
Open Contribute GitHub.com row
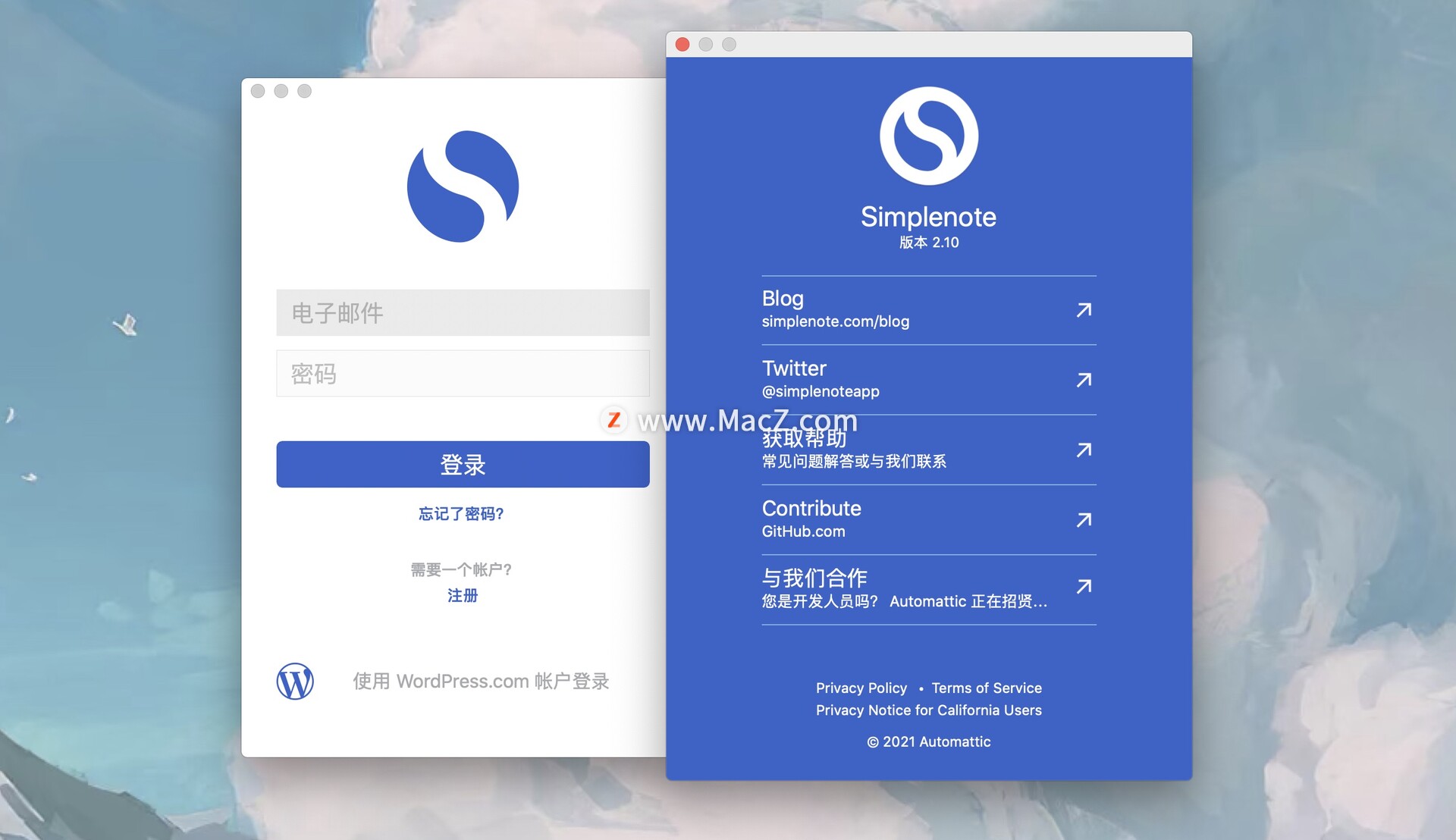[929, 520]
